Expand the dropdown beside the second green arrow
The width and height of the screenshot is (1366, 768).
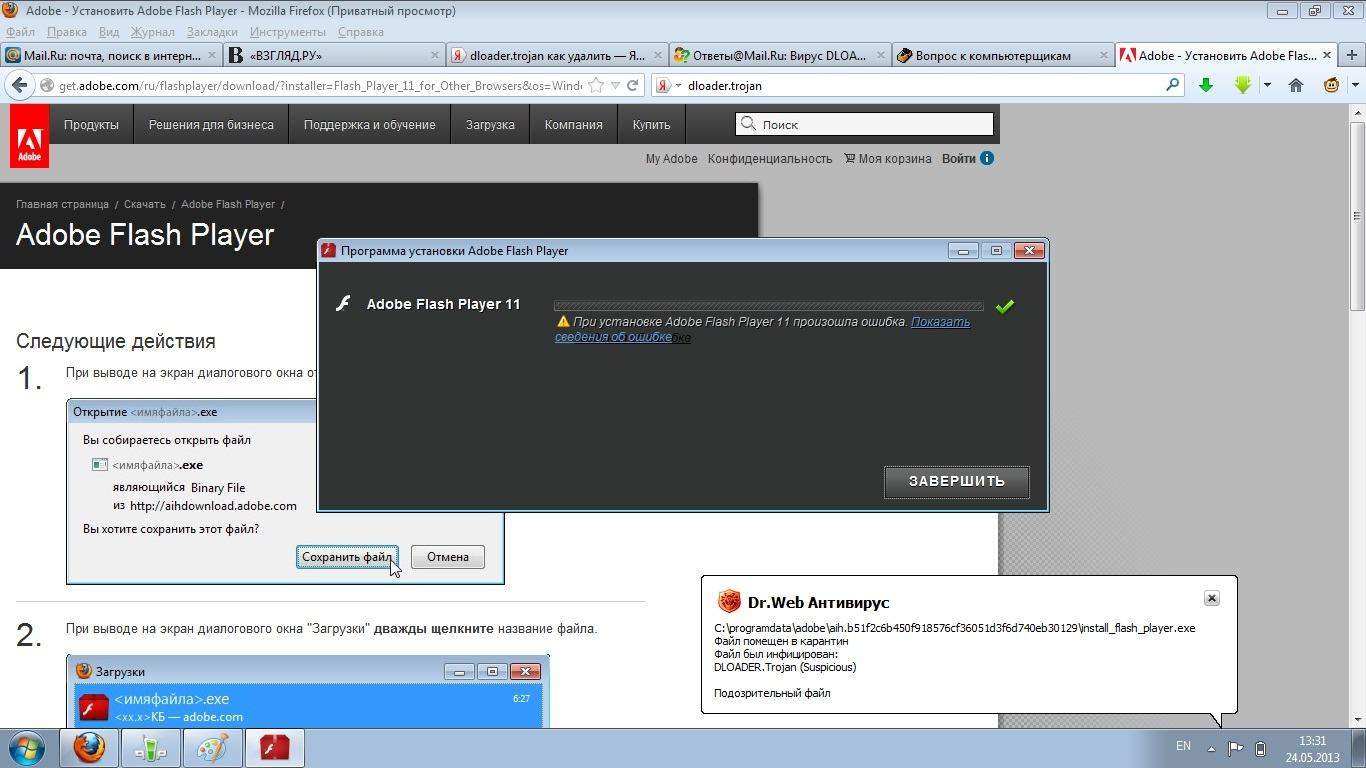pyautogui.click(x=1267, y=85)
